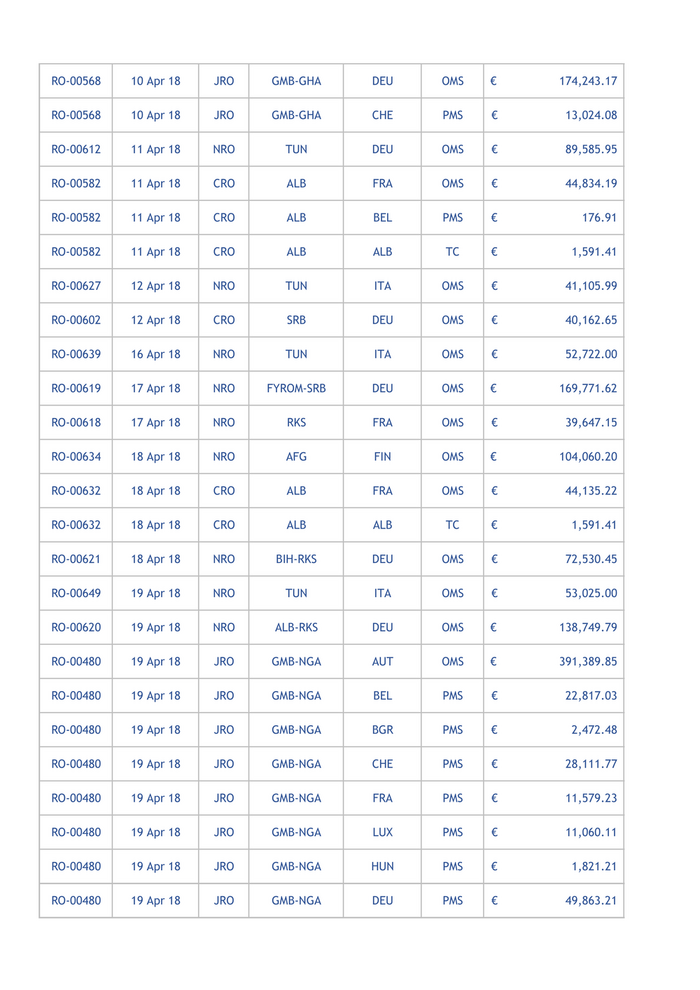
Task: Click the SRB destination cell
Action: point(296,320)
